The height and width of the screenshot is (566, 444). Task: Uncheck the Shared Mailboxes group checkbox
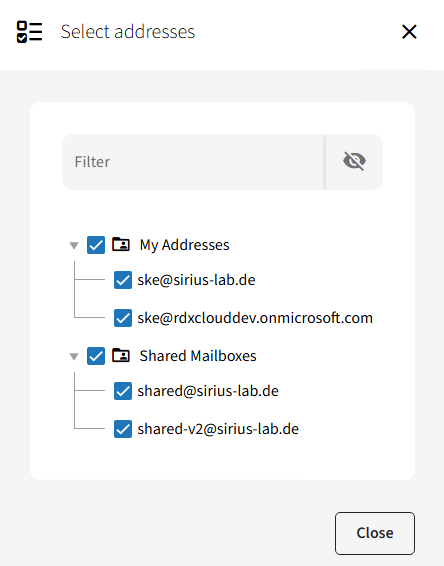pyautogui.click(x=96, y=356)
